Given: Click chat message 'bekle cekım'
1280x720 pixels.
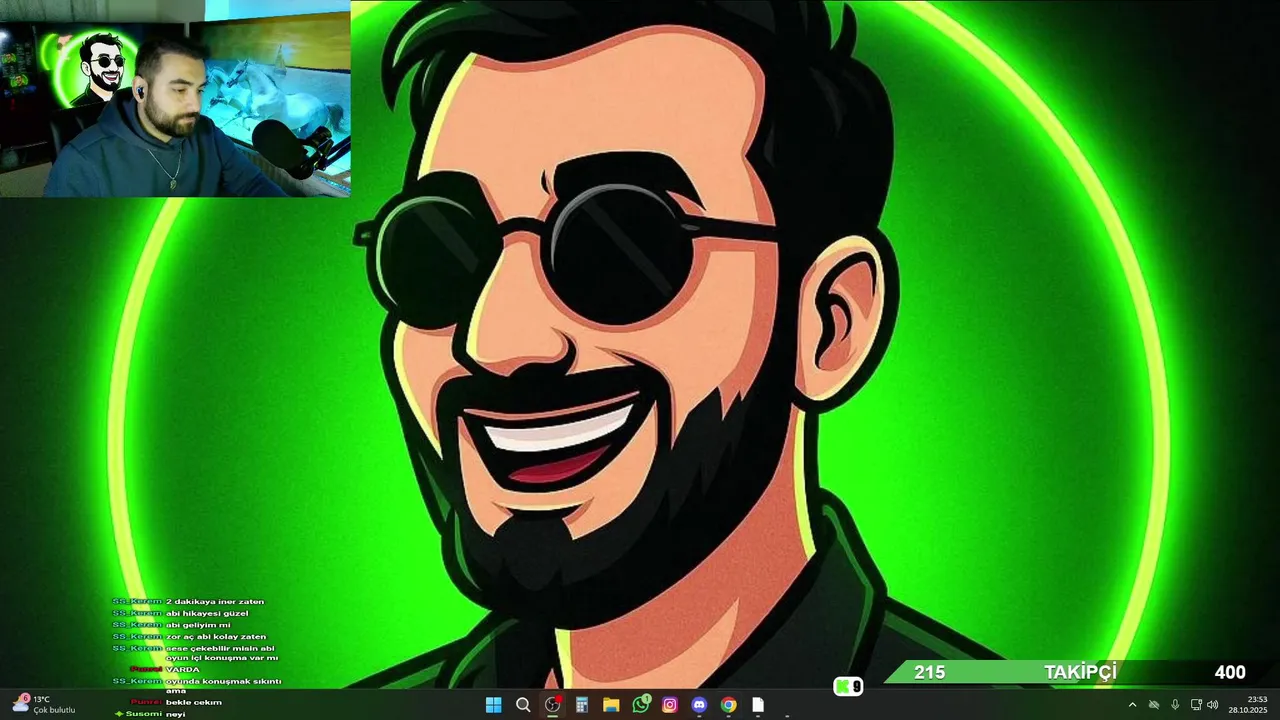Looking at the screenshot, I should tap(194, 702).
